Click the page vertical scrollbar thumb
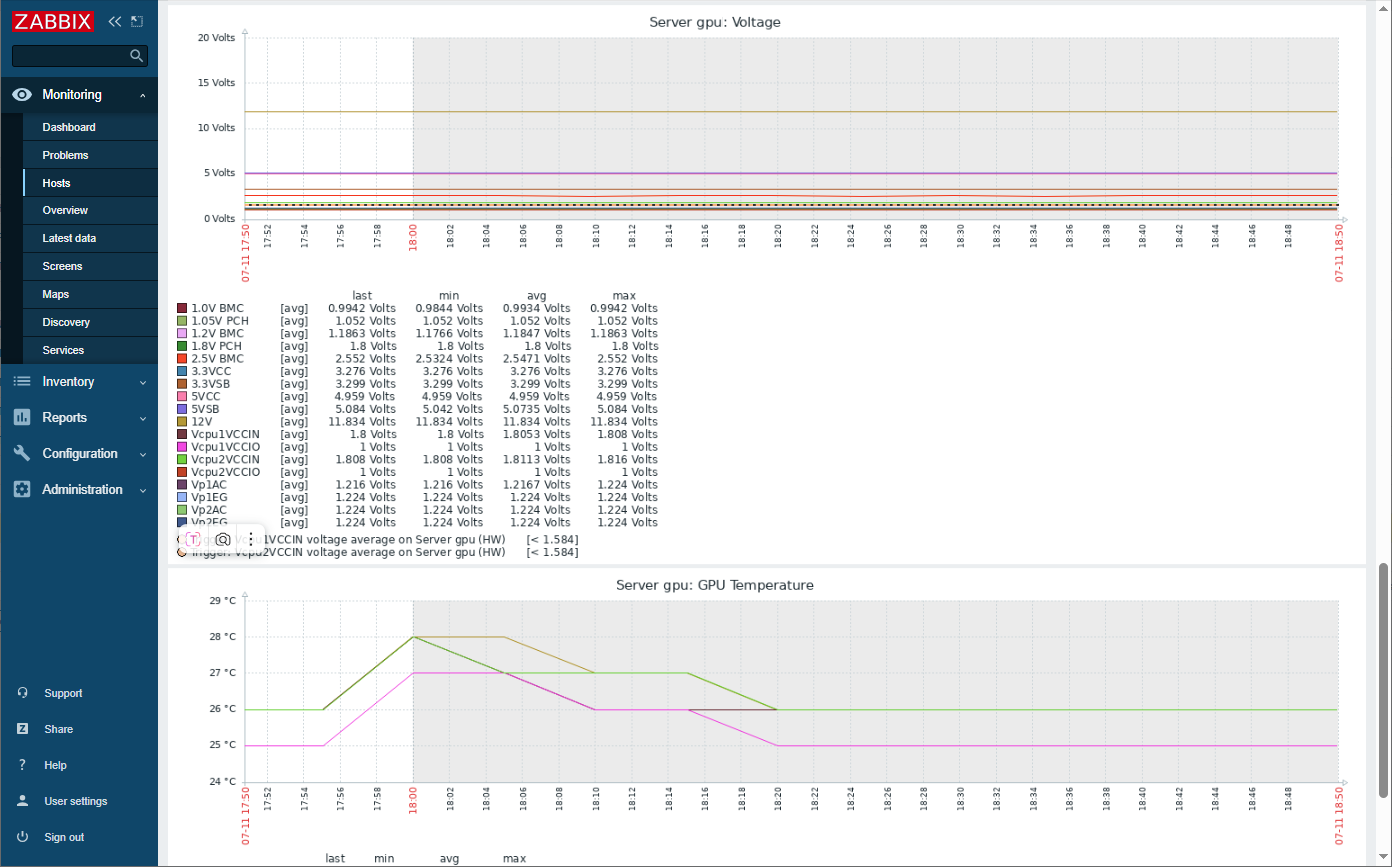This screenshot has height=868, width=1392. coord(1384,680)
